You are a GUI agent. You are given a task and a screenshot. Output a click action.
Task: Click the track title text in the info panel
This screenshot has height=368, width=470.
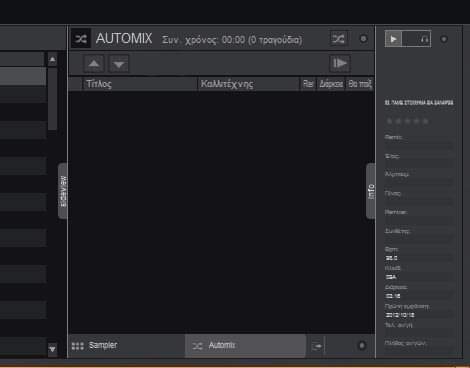(x=419, y=103)
